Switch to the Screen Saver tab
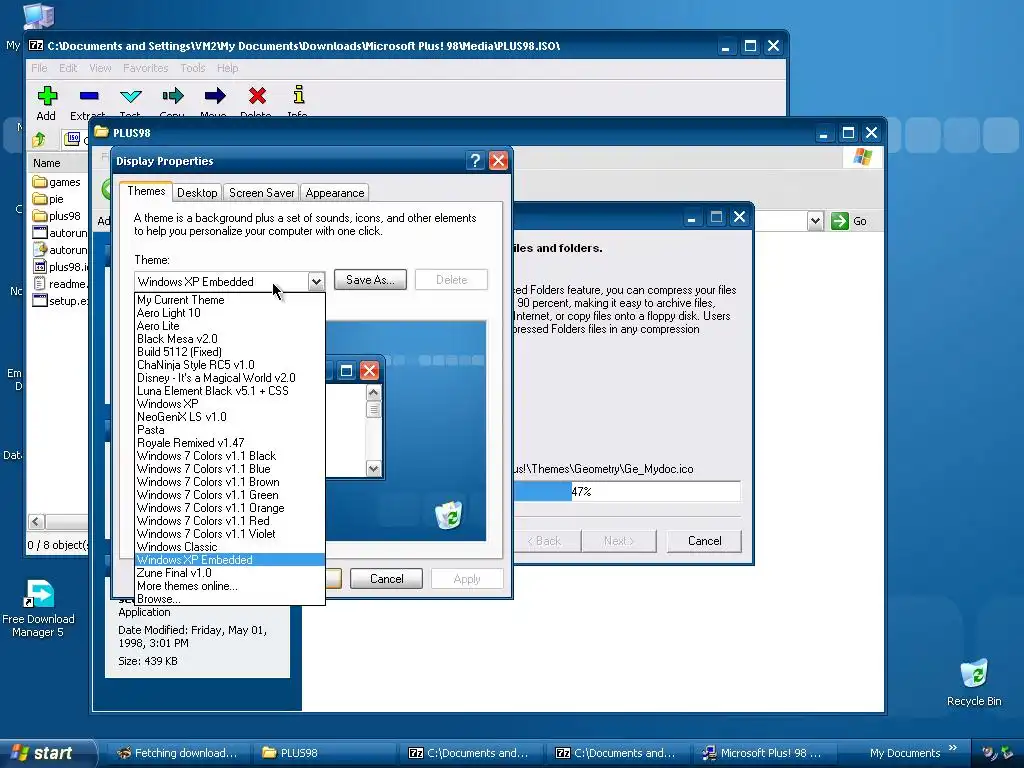The image size is (1024, 768). click(261, 193)
